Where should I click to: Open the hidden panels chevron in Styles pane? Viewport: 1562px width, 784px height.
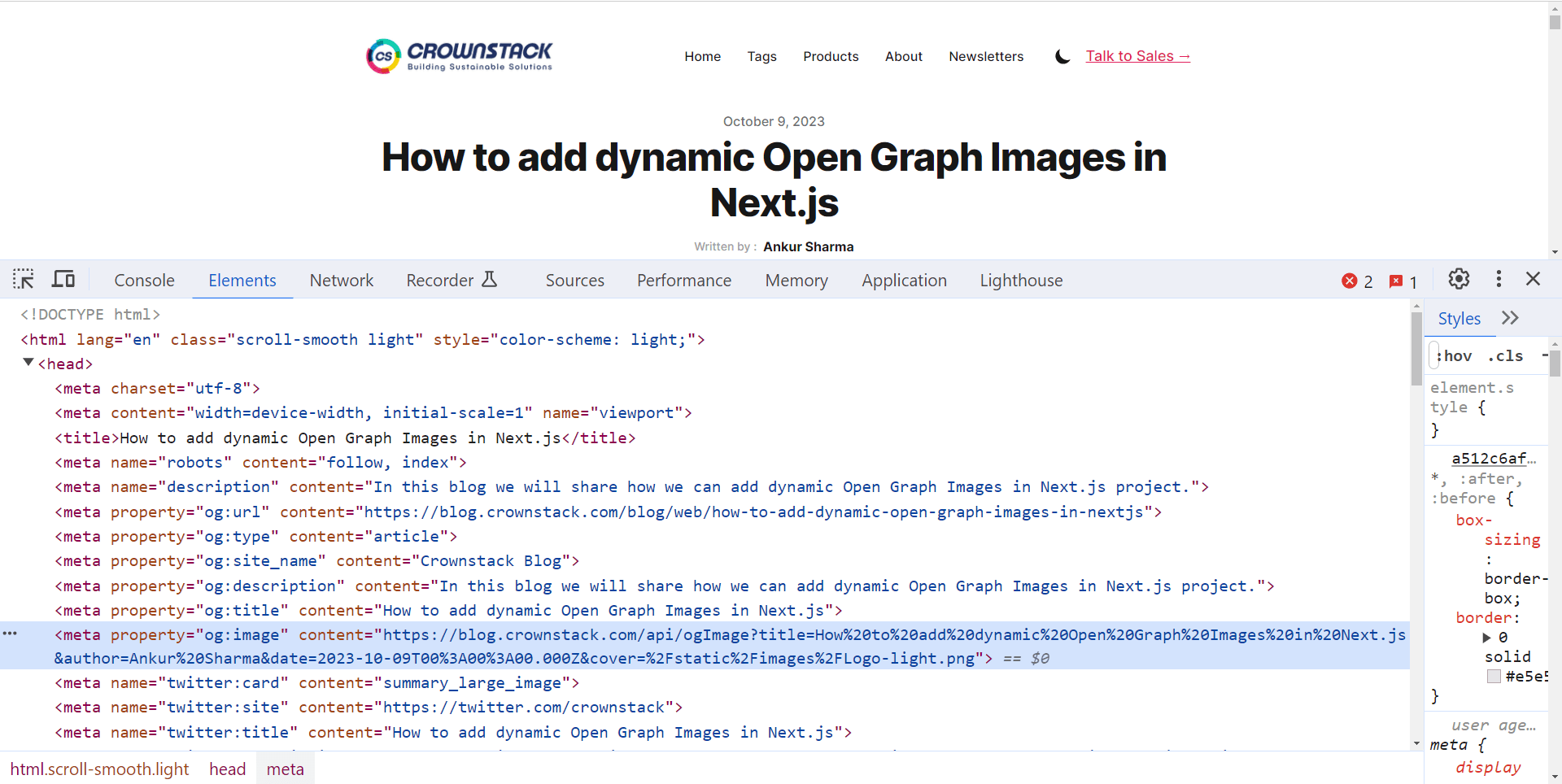coord(1511,317)
